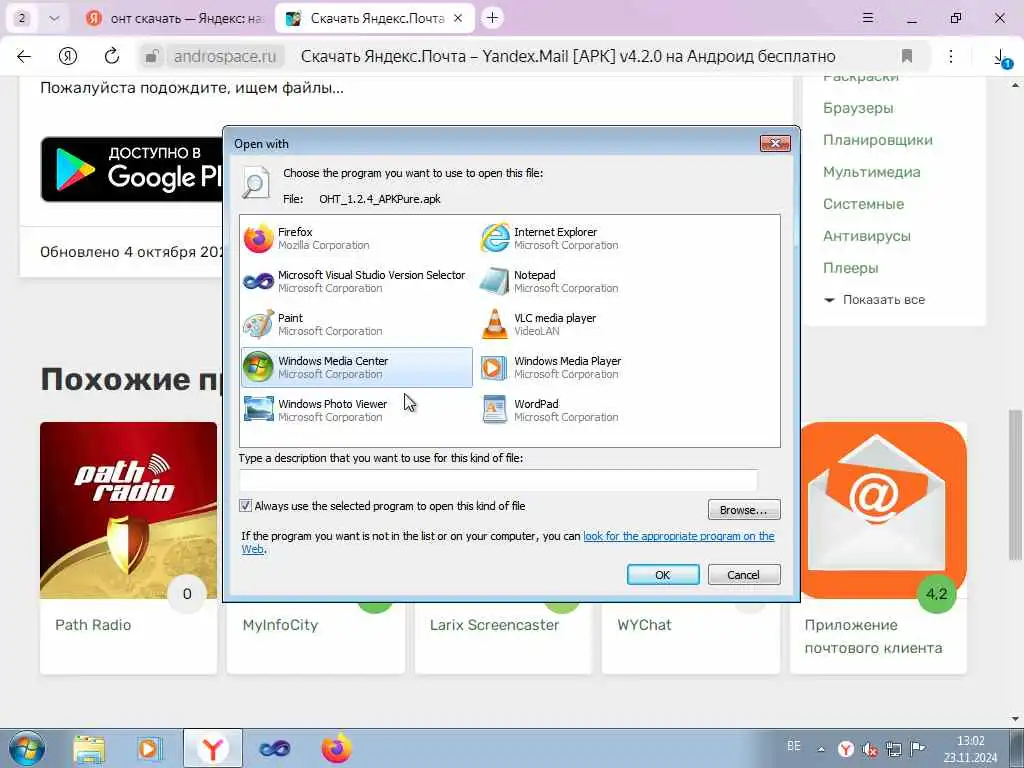This screenshot has width=1024, height=768.
Task: Open the tab counter showing 2
Action: [22, 18]
